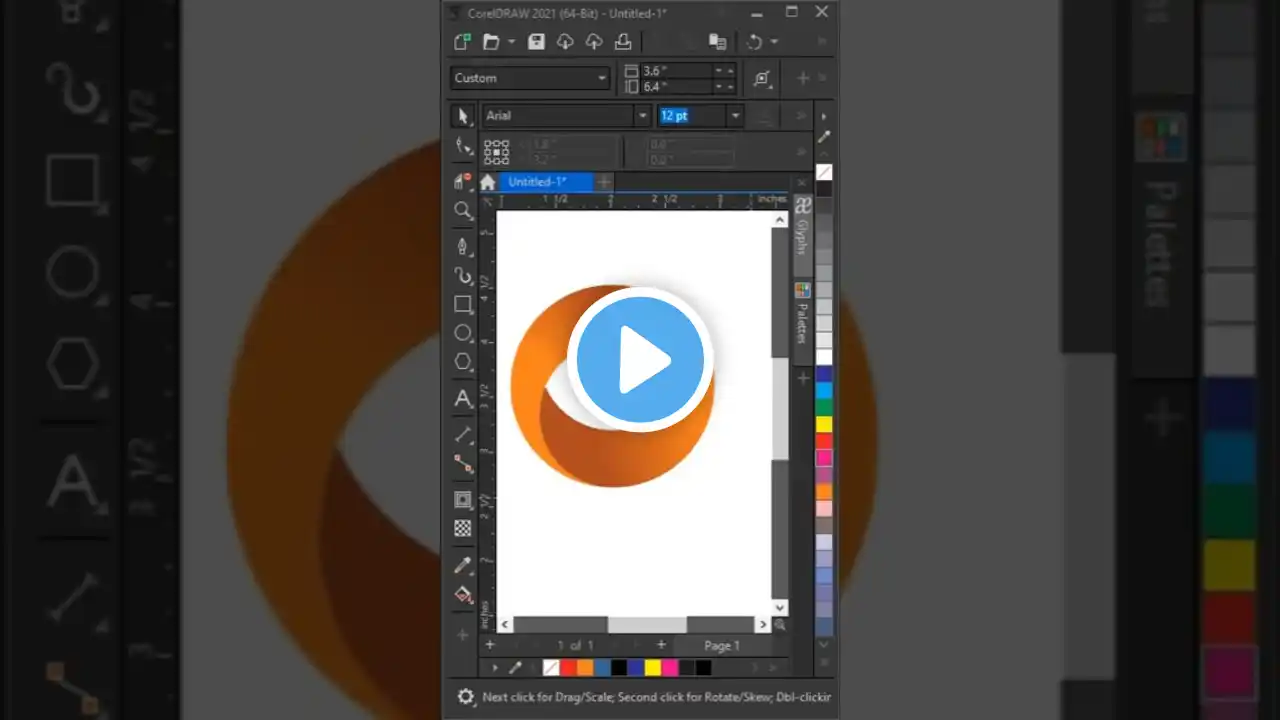Screen dimensions: 1280x720
Task: Play the video with center button
Action: pos(640,359)
